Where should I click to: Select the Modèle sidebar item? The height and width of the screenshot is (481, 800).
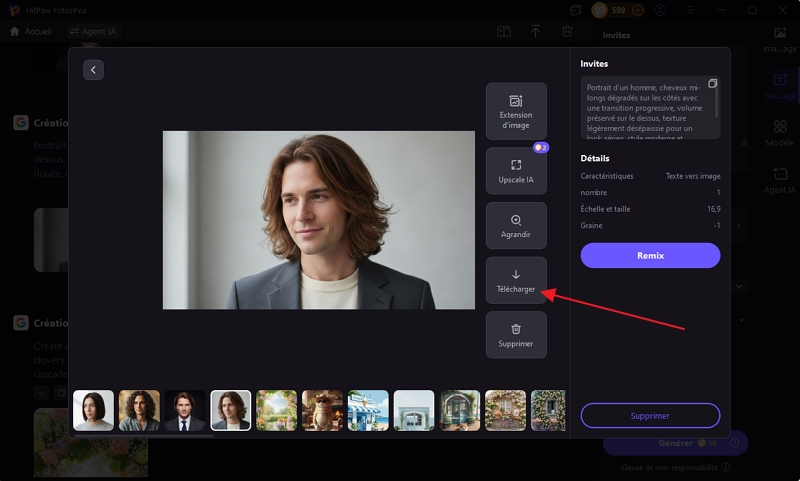click(x=780, y=133)
